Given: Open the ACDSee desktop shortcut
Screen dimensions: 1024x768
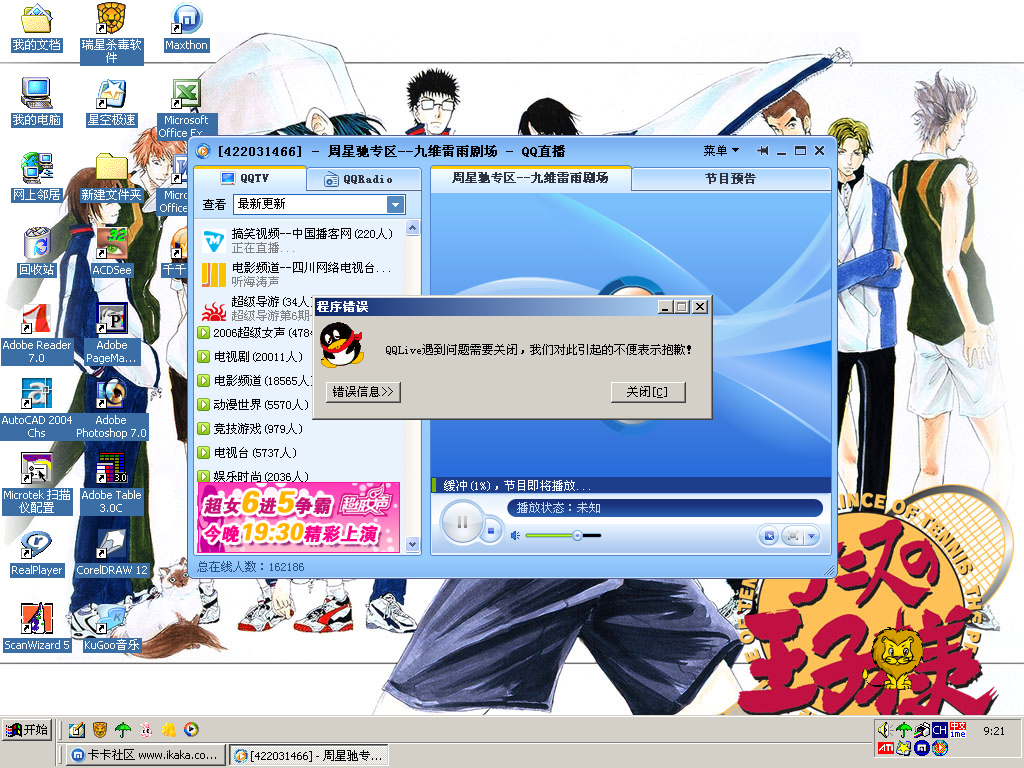Looking at the screenshot, I should (112, 252).
